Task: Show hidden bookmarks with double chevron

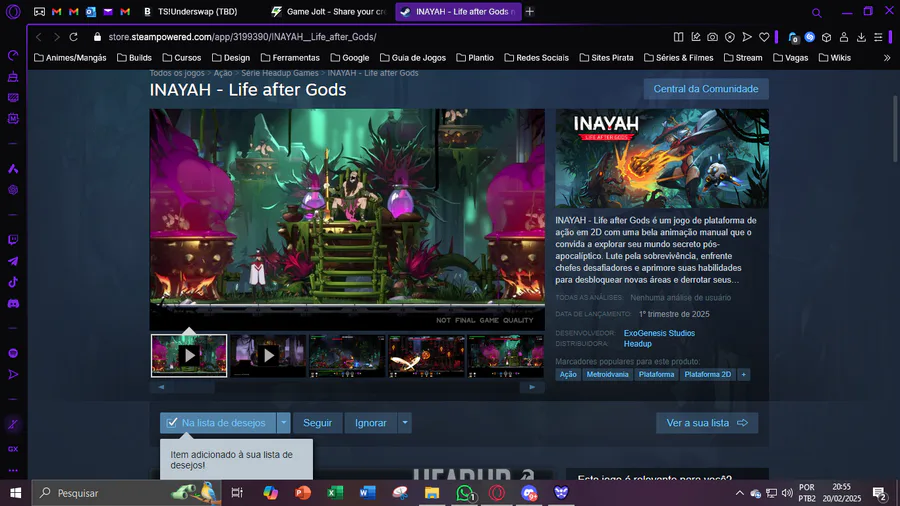Action: (887, 58)
